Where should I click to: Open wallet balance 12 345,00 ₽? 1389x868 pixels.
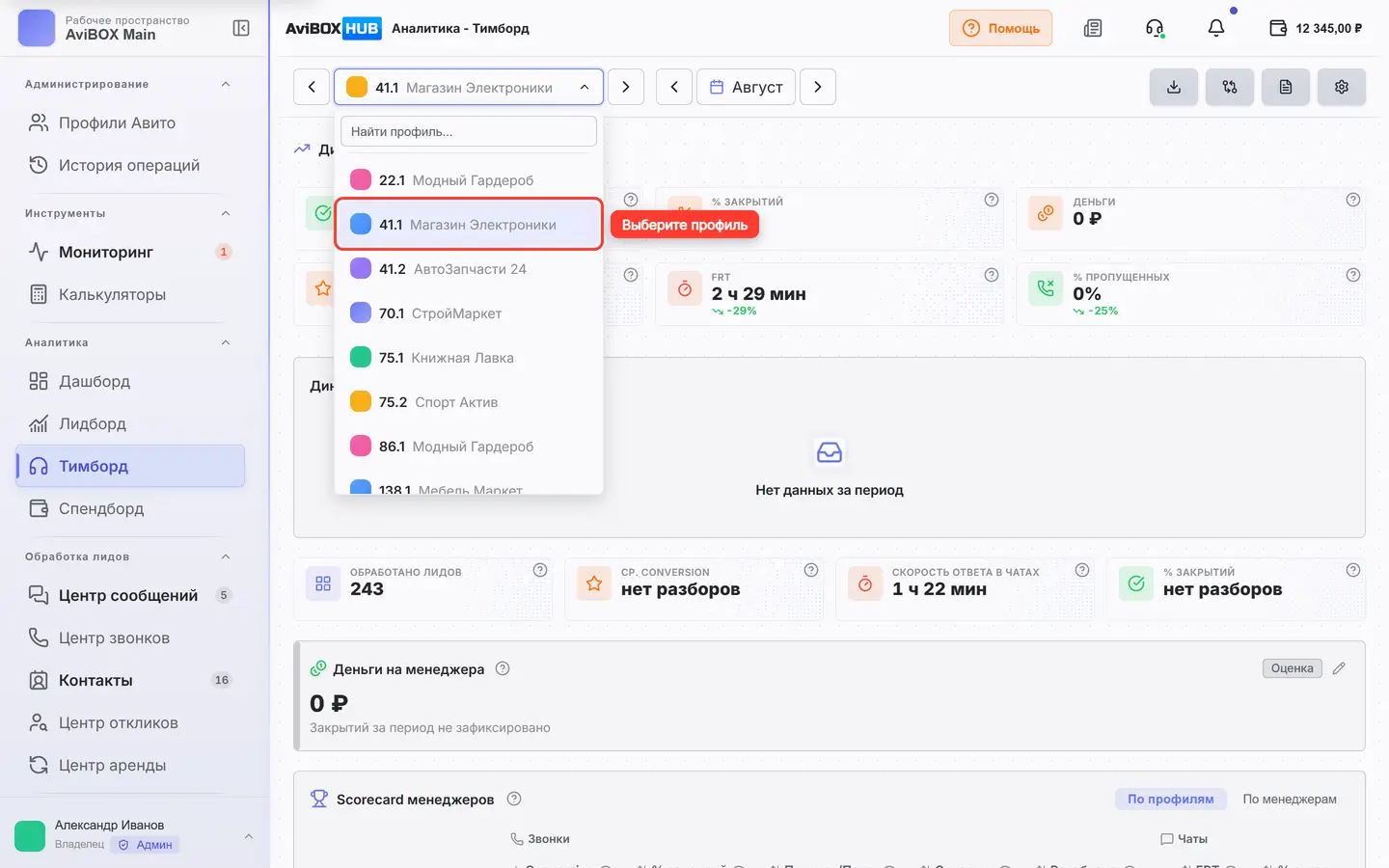1316,28
